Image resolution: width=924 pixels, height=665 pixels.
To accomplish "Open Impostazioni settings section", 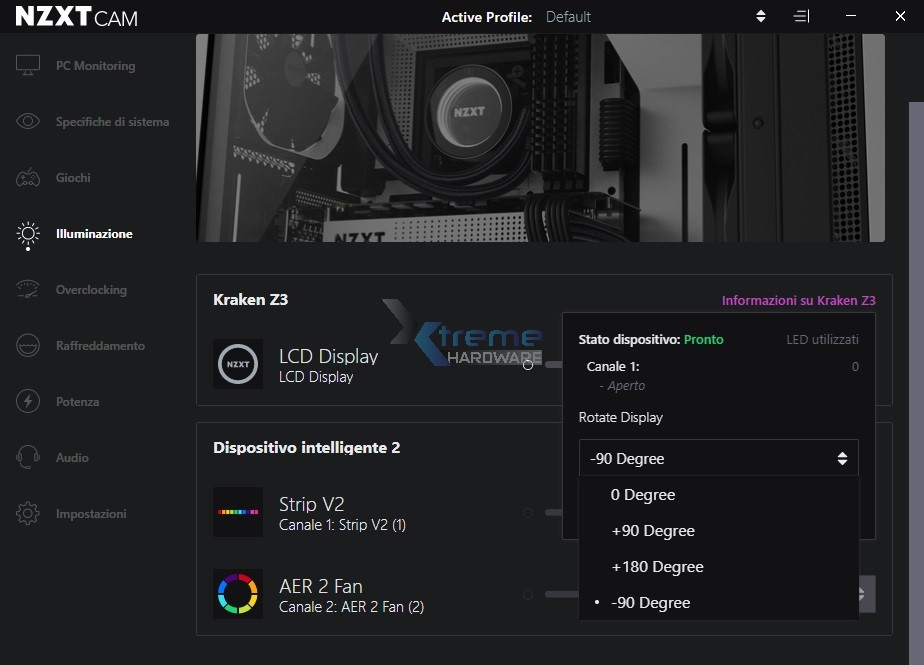I will click(91, 514).
